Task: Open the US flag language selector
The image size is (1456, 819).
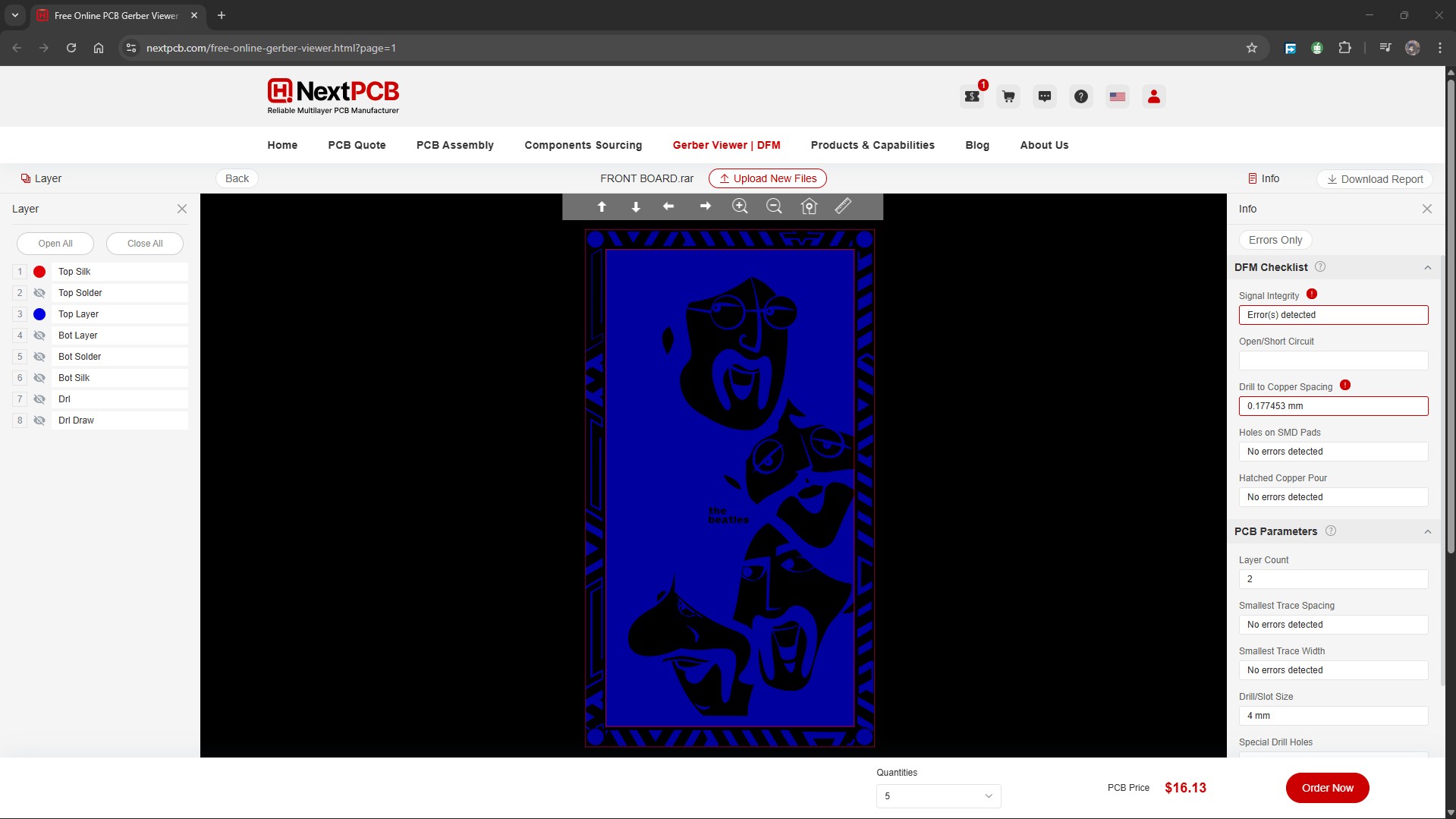Action: pos(1118,96)
